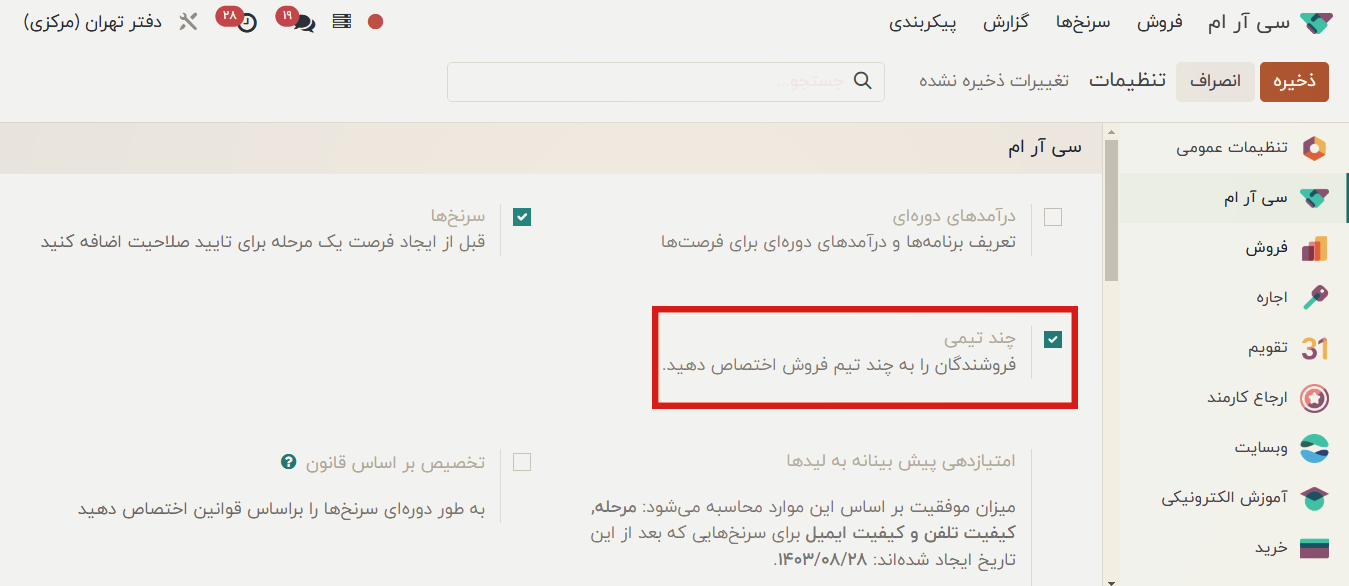
Task: Open فروش settings via its chart icon
Action: (1316, 247)
